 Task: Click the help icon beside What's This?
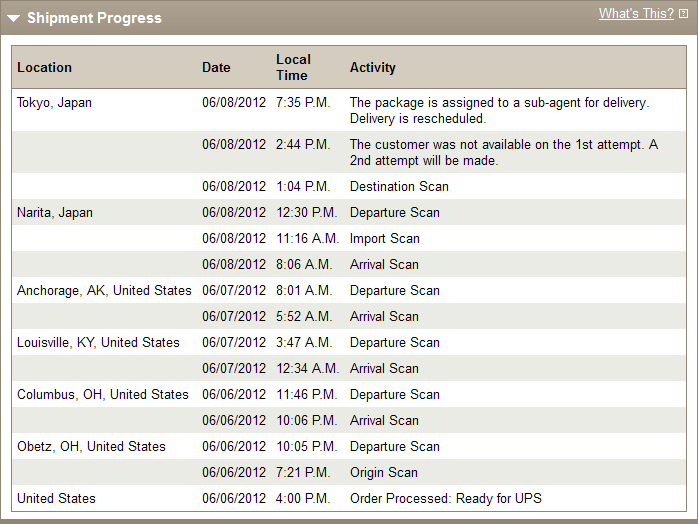pos(683,14)
